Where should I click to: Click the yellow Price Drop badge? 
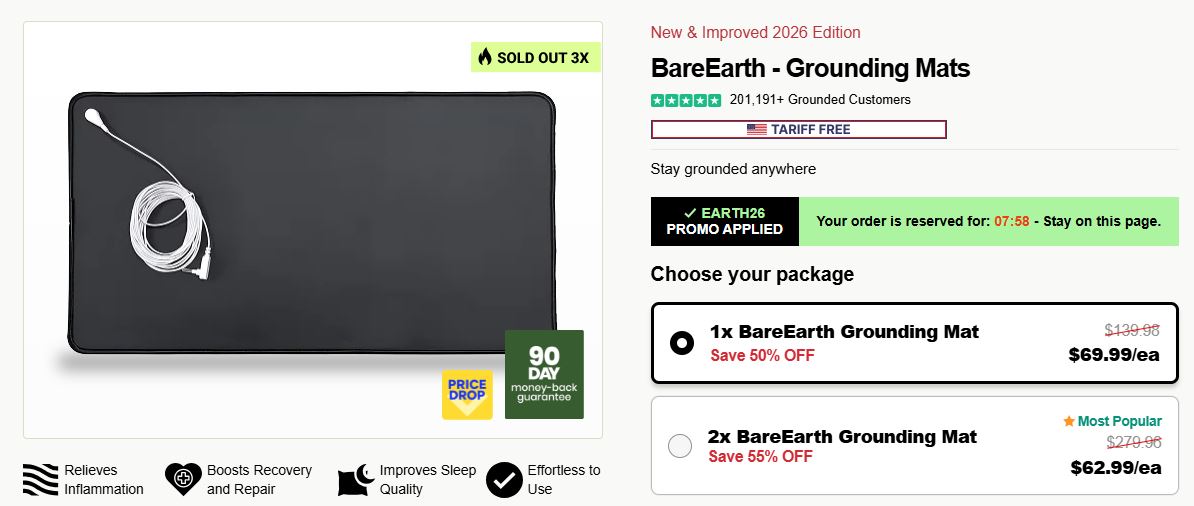467,394
